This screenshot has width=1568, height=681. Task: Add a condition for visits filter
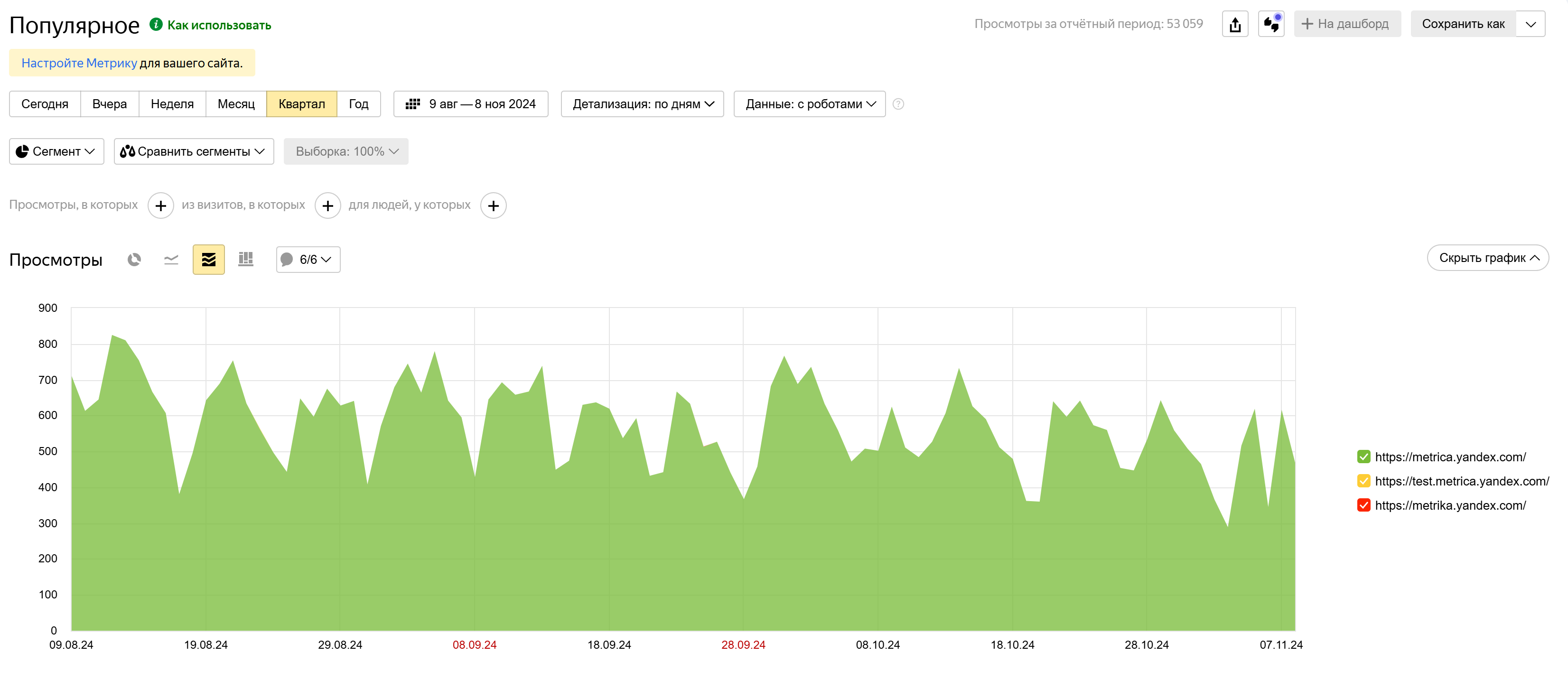pyautogui.click(x=327, y=205)
